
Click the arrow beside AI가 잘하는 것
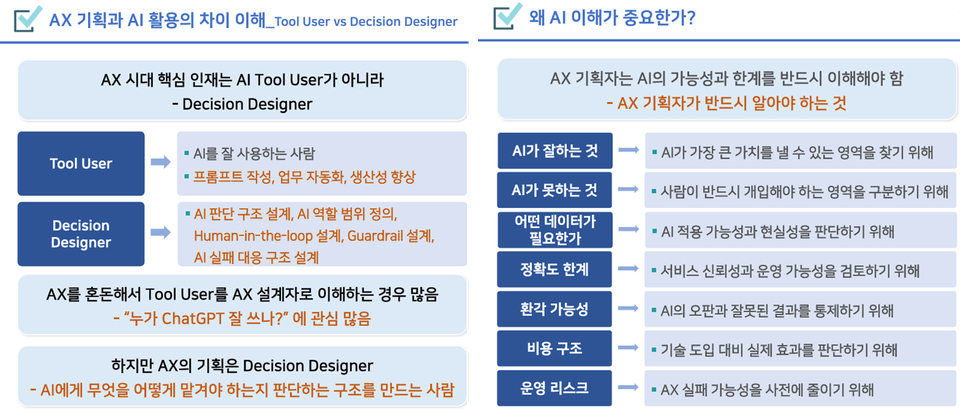[628, 149]
